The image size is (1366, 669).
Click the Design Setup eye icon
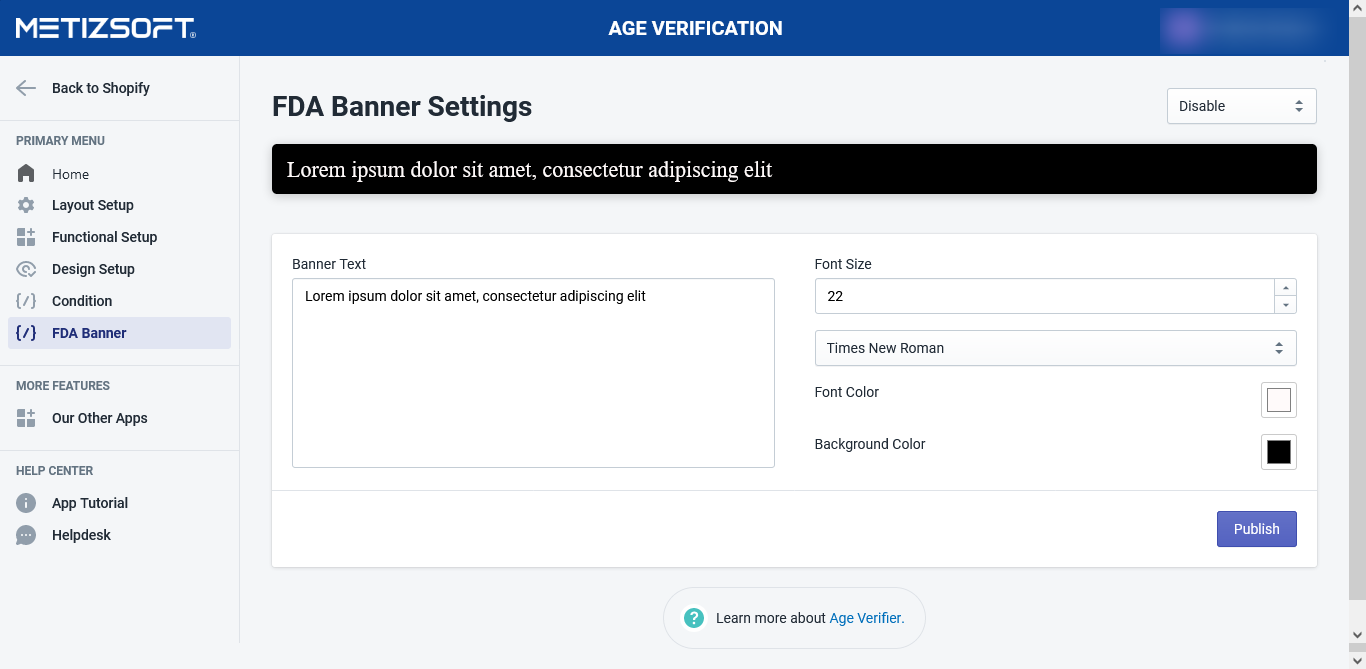coord(26,269)
